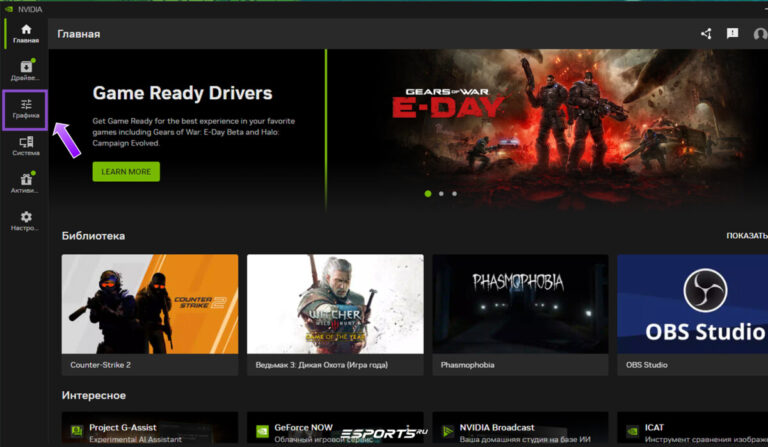This screenshot has height=447, width=768.
Task: Click the ПОКАЗАТЬ link in Библиотека
Action: (746, 236)
